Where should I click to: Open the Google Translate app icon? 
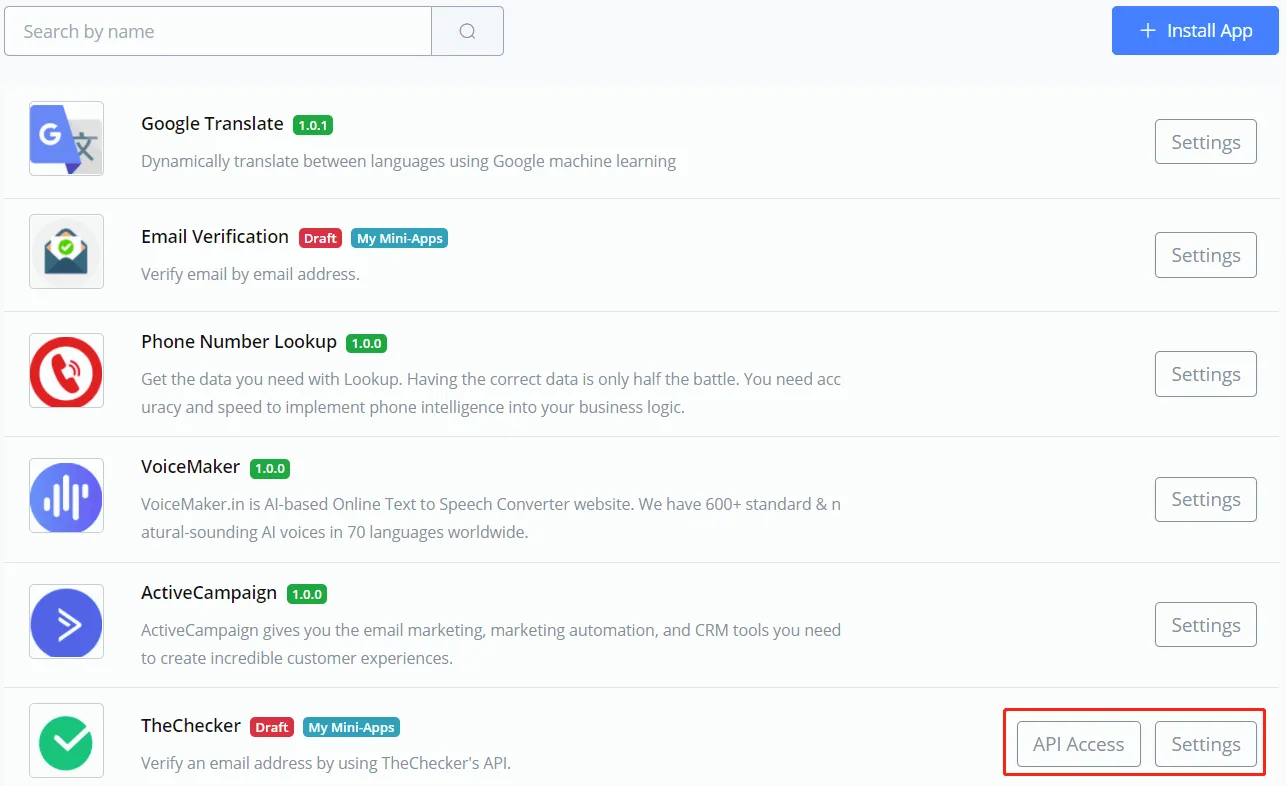[66, 138]
